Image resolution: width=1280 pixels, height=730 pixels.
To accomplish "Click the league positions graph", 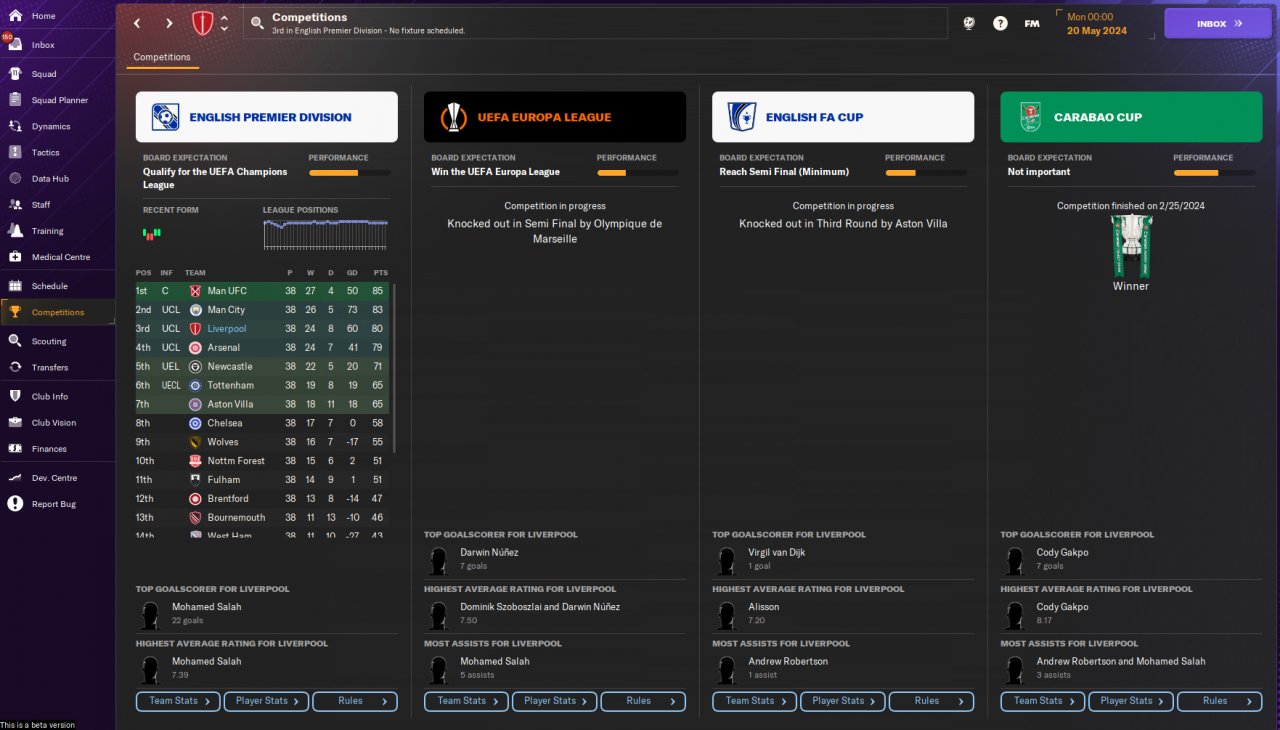I will [x=325, y=234].
